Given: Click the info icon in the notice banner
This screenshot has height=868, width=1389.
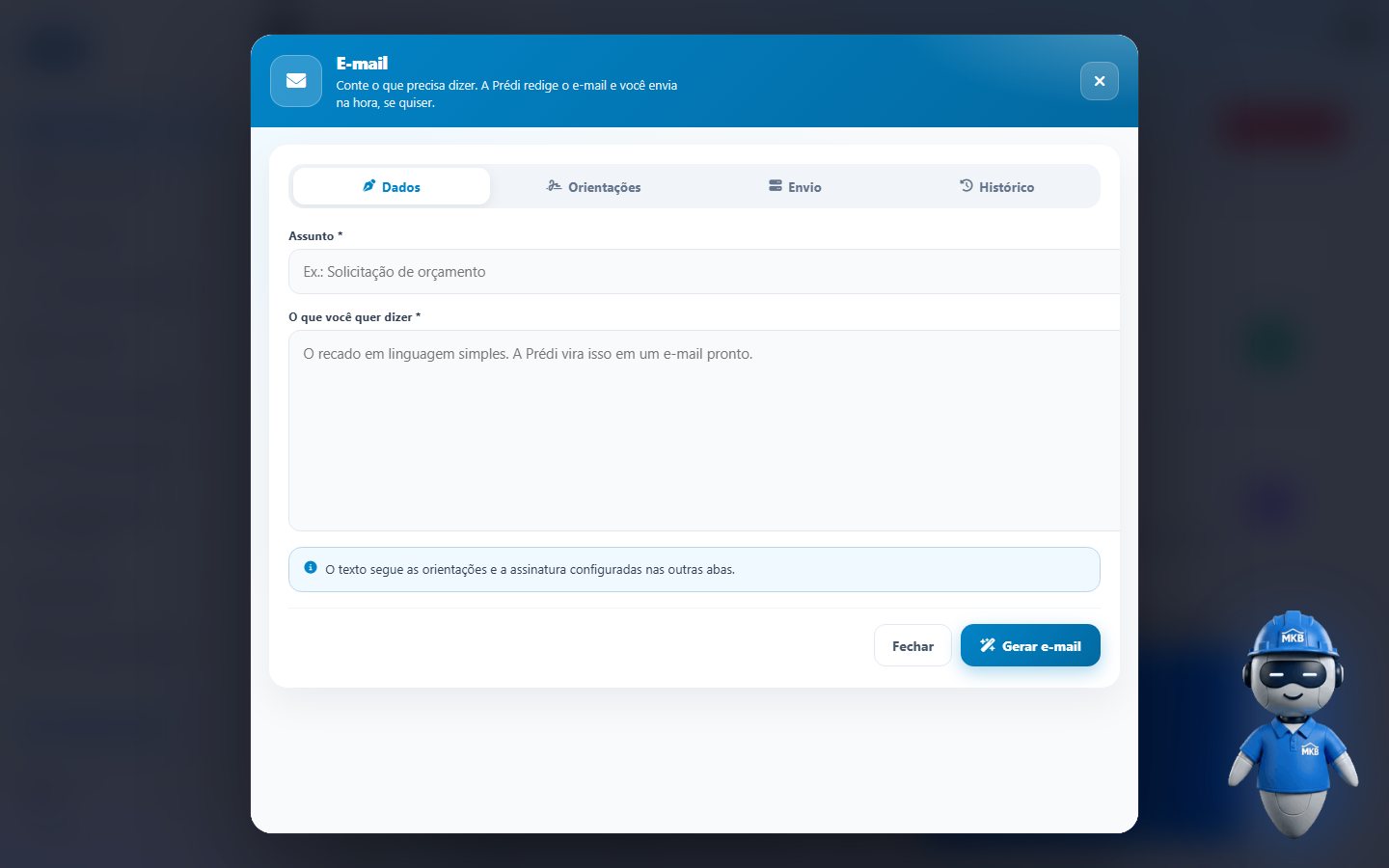Looking at the screenshot, I should [x=311, y=568].
